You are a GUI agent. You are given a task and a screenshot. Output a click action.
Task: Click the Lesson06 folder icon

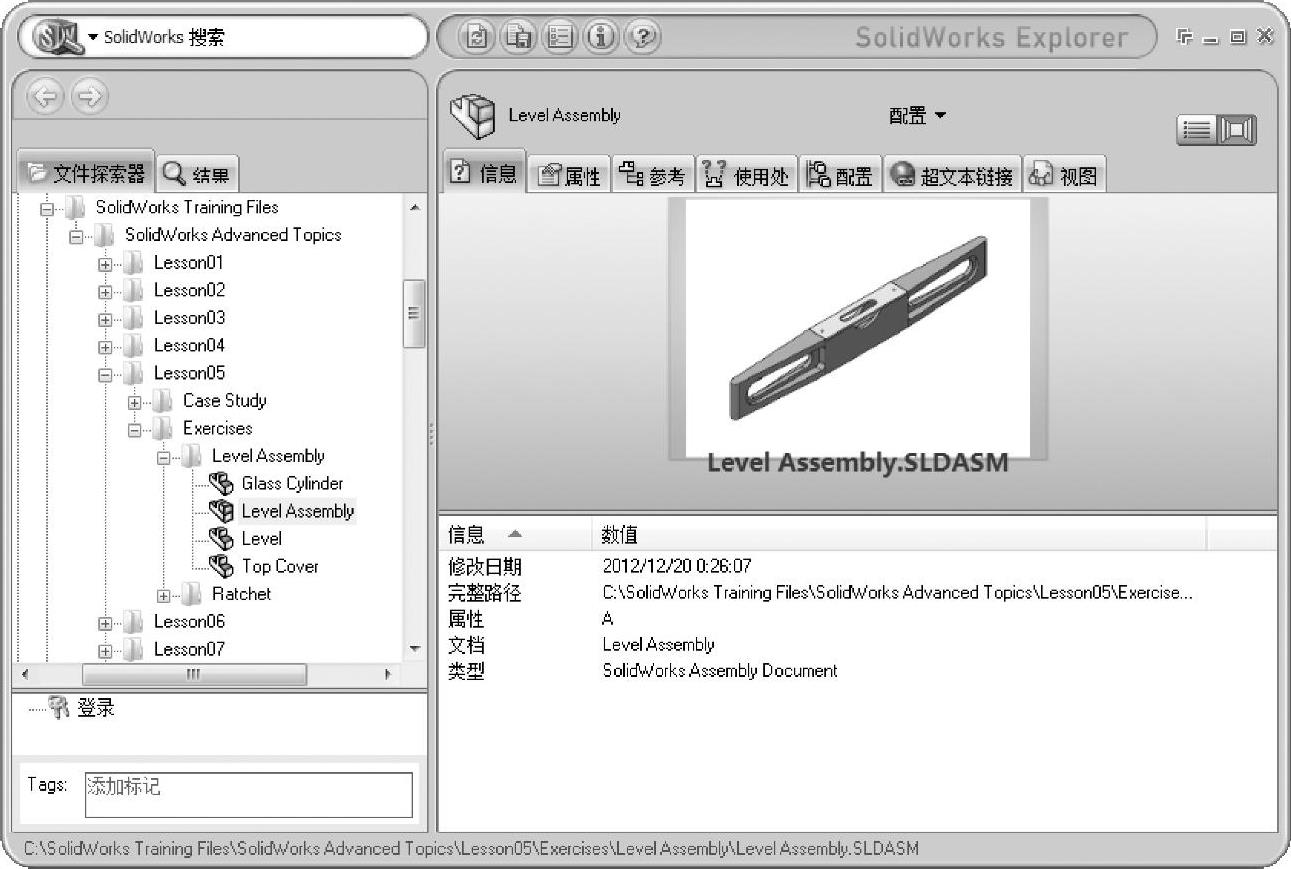134,622
